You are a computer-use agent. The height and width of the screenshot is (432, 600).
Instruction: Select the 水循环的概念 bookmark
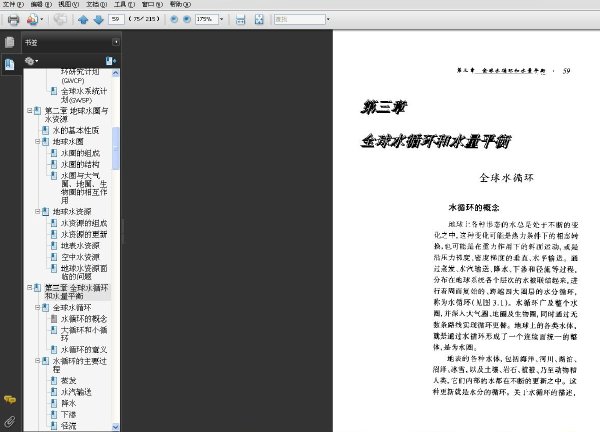click(x=84, y=319)
